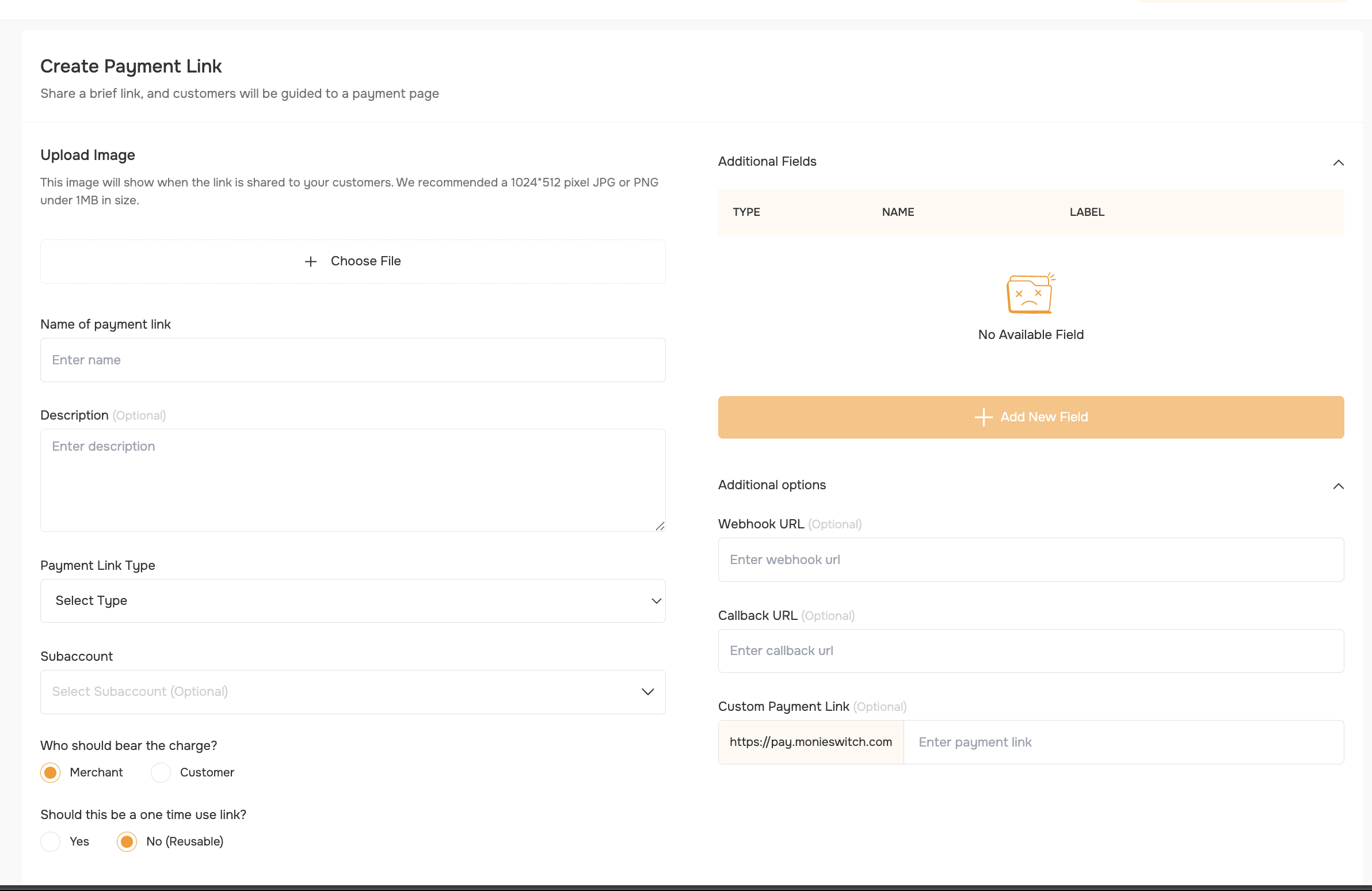Click the plus icon in Add New Field

[984, 417]
